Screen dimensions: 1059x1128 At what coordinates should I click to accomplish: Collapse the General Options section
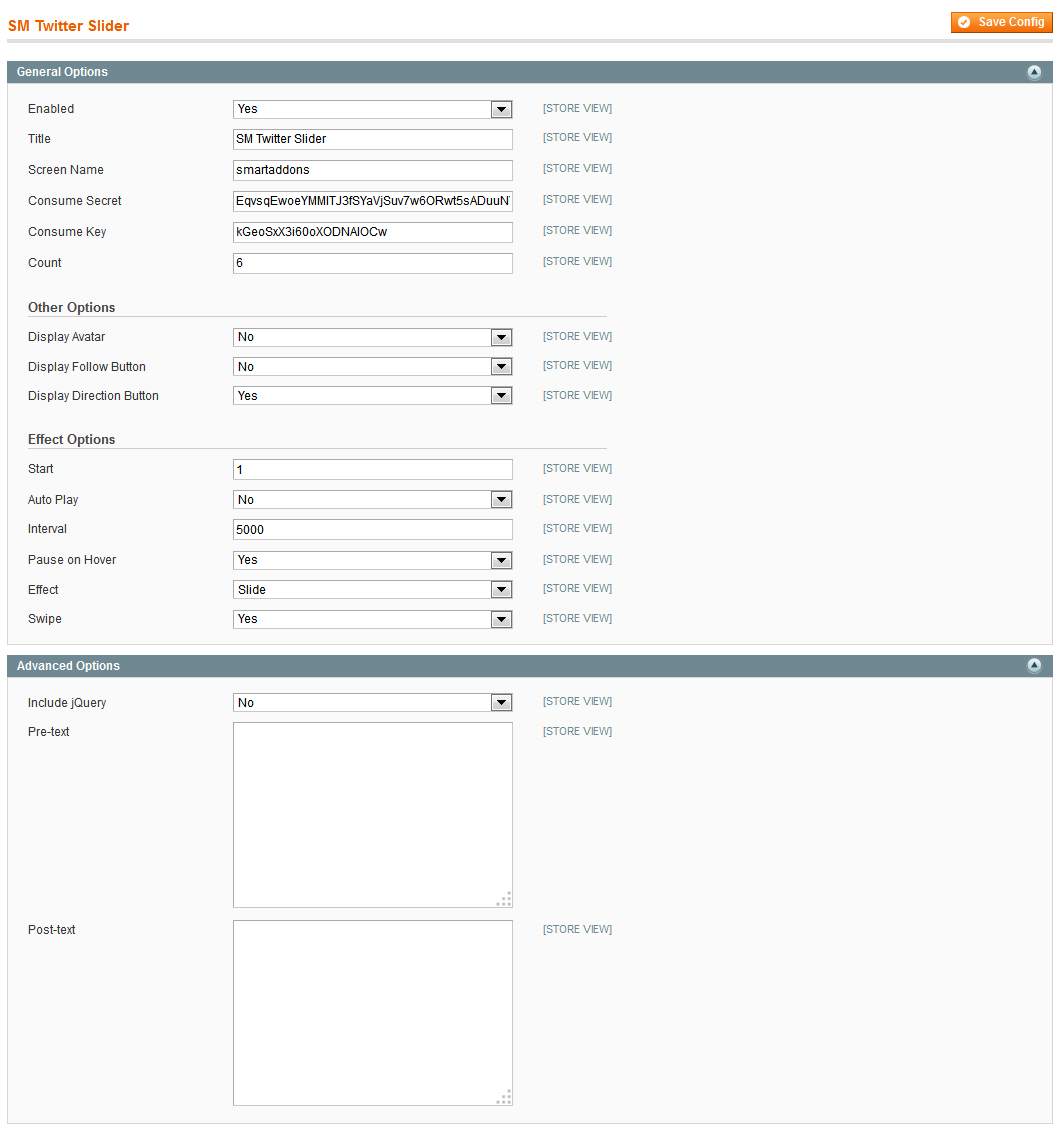pyautogui.click(x=1034, y=72)
